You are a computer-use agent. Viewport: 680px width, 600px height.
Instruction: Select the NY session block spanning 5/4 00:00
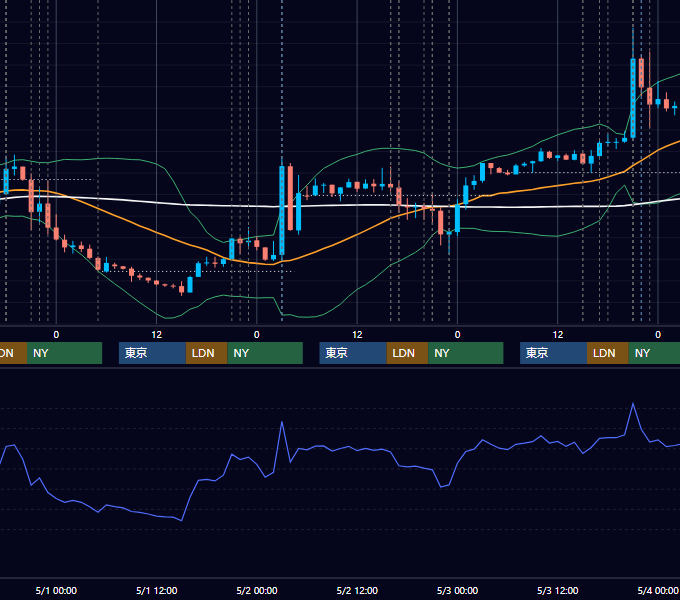coord(654,353)
